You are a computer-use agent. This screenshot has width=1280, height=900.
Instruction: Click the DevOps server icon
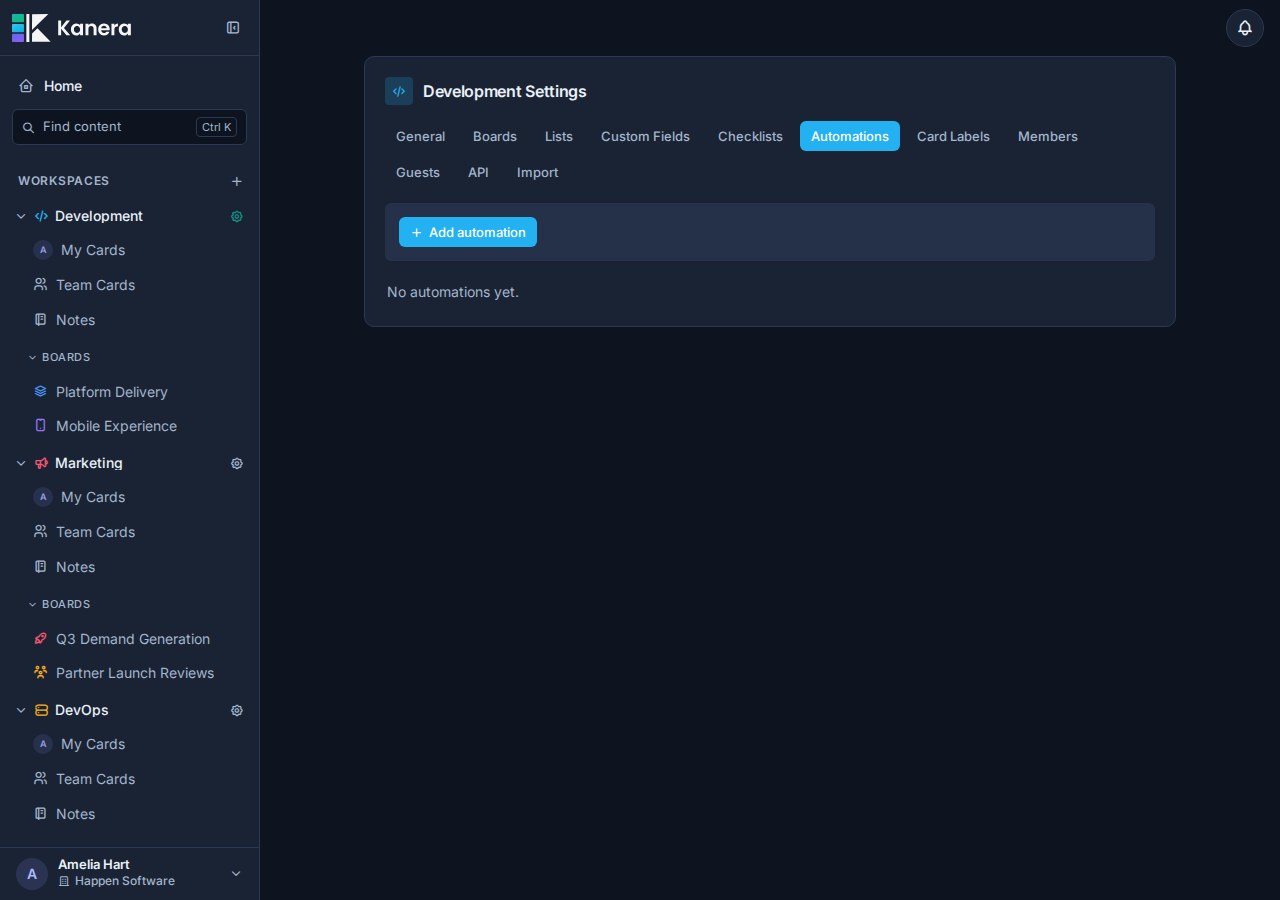(x=41, y=710)
